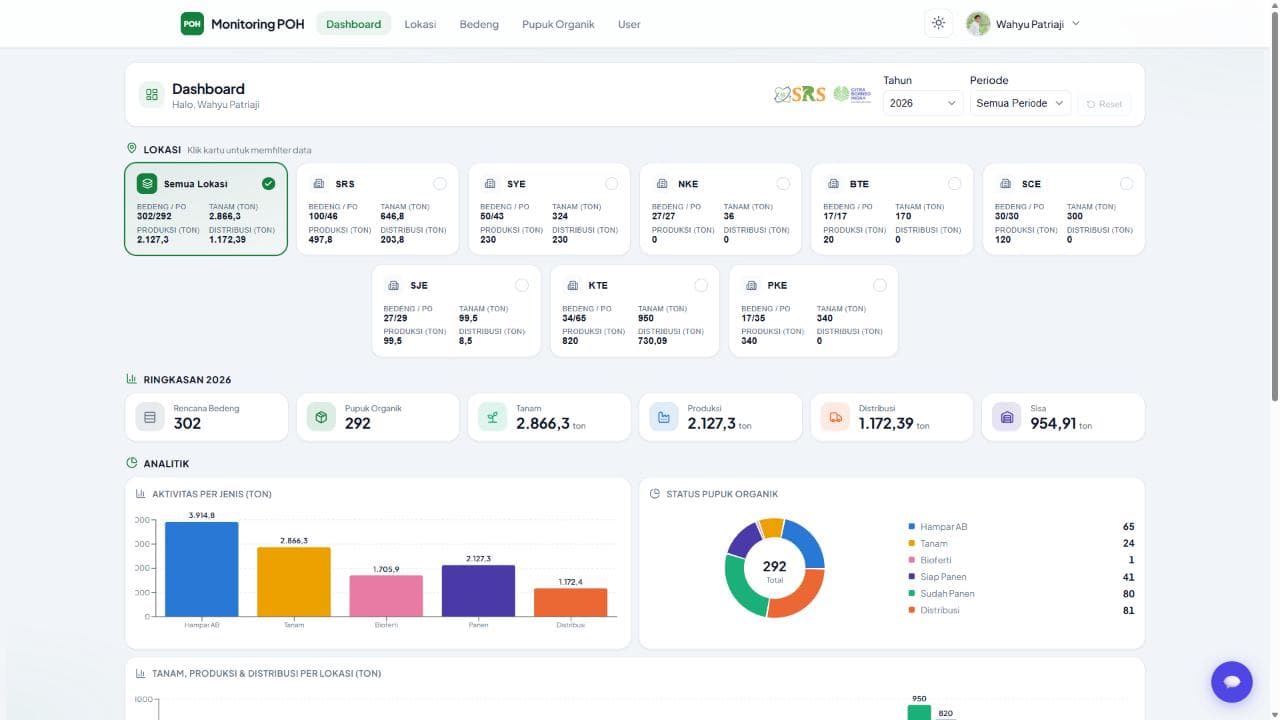Open the Pupuk Organik menu item
Viewport: 1280px width, 720px height.
coord(558,24)
